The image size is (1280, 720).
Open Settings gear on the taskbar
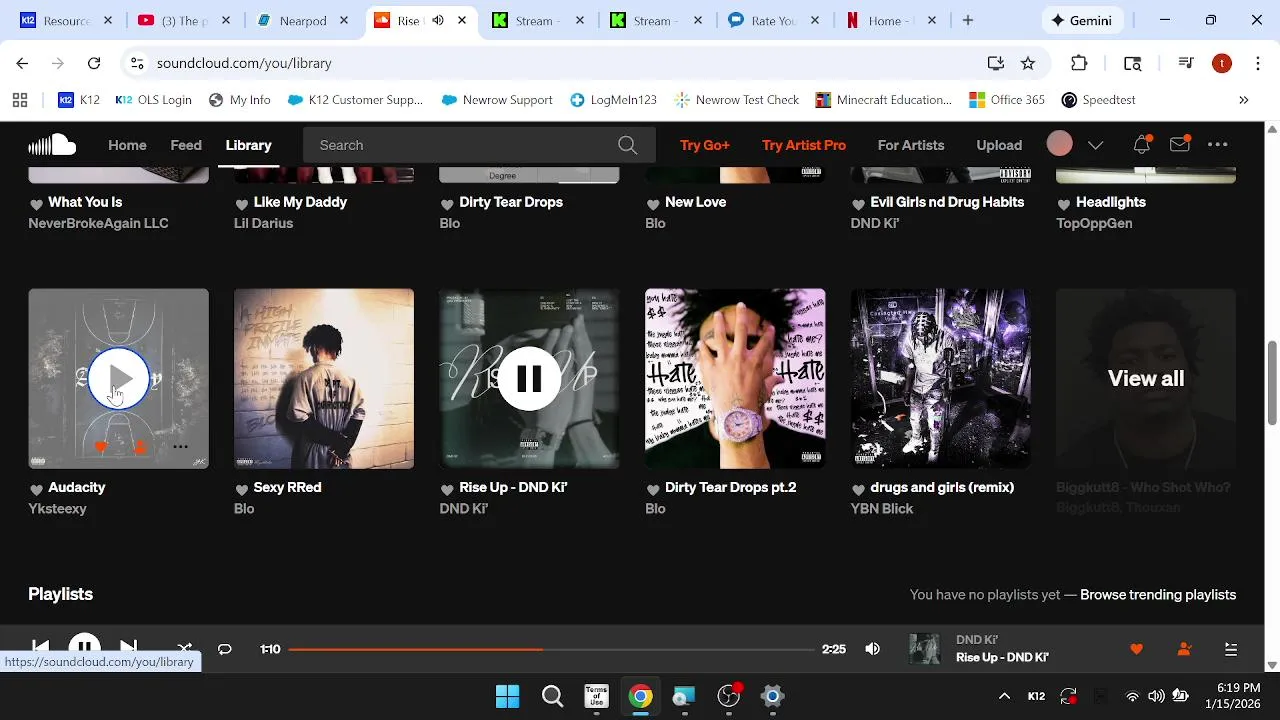point(772,696)
